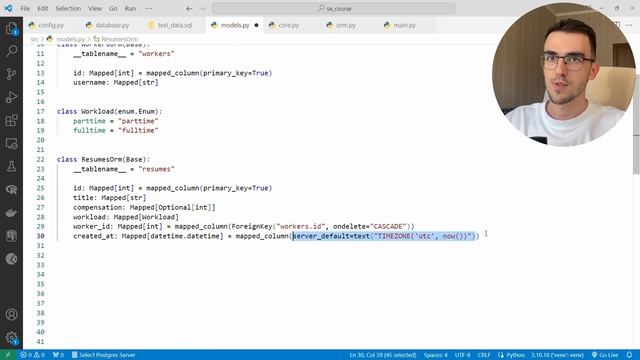Click unsaved dot on models.py tab

[x=256, y=25]
